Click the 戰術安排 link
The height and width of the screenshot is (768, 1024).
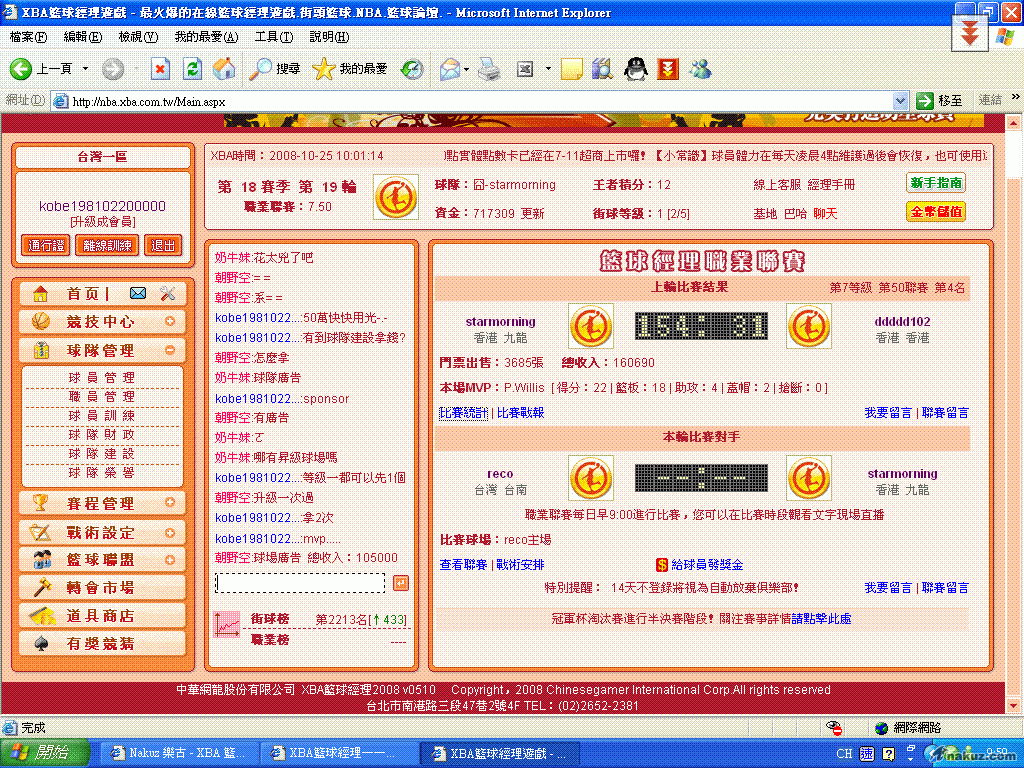point(520,565)
